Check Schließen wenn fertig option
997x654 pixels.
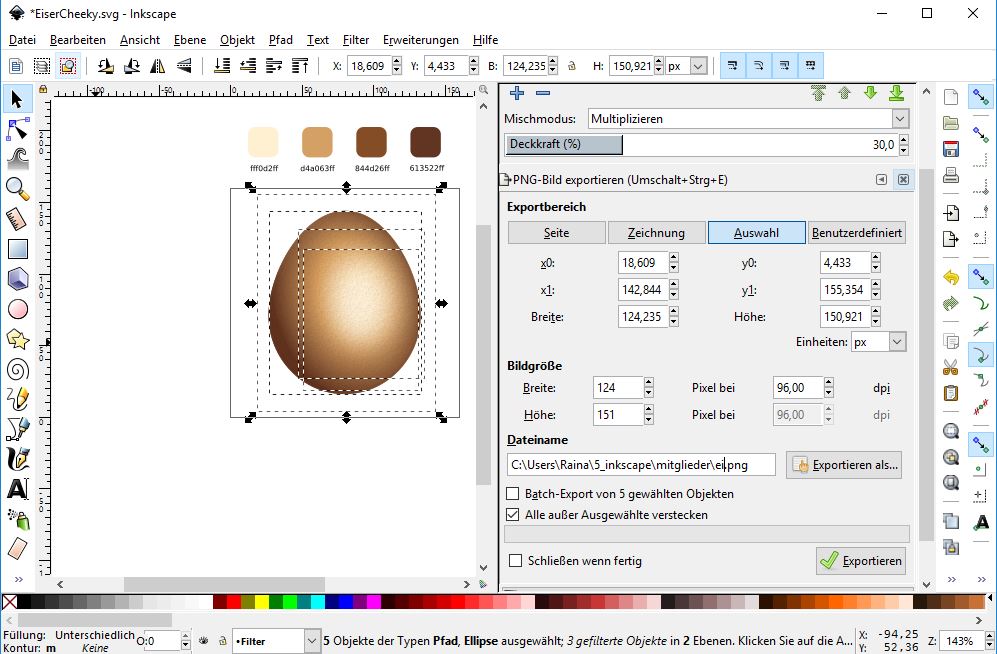[x=516, y=561]
